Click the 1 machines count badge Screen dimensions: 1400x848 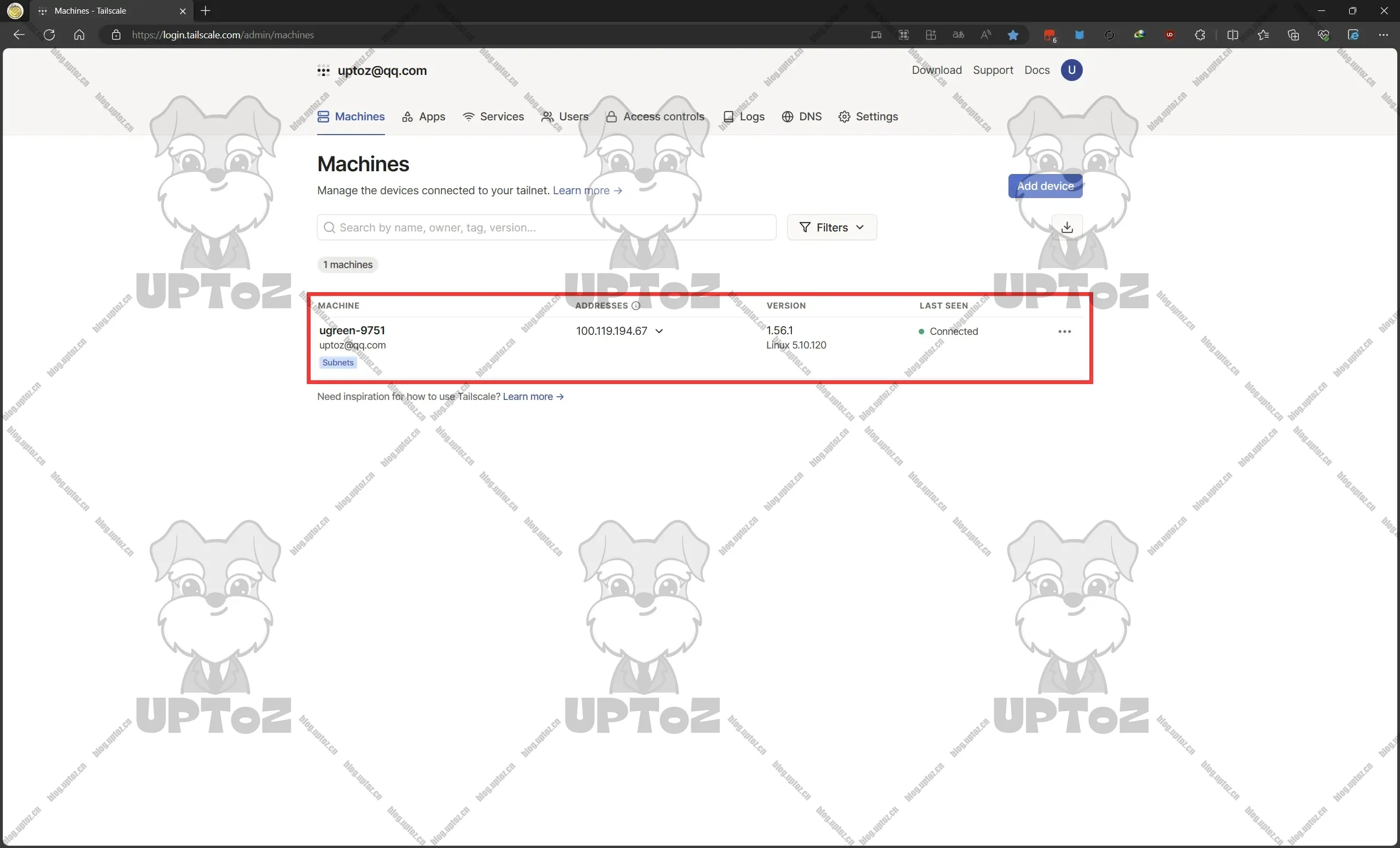tap(348, 264)
